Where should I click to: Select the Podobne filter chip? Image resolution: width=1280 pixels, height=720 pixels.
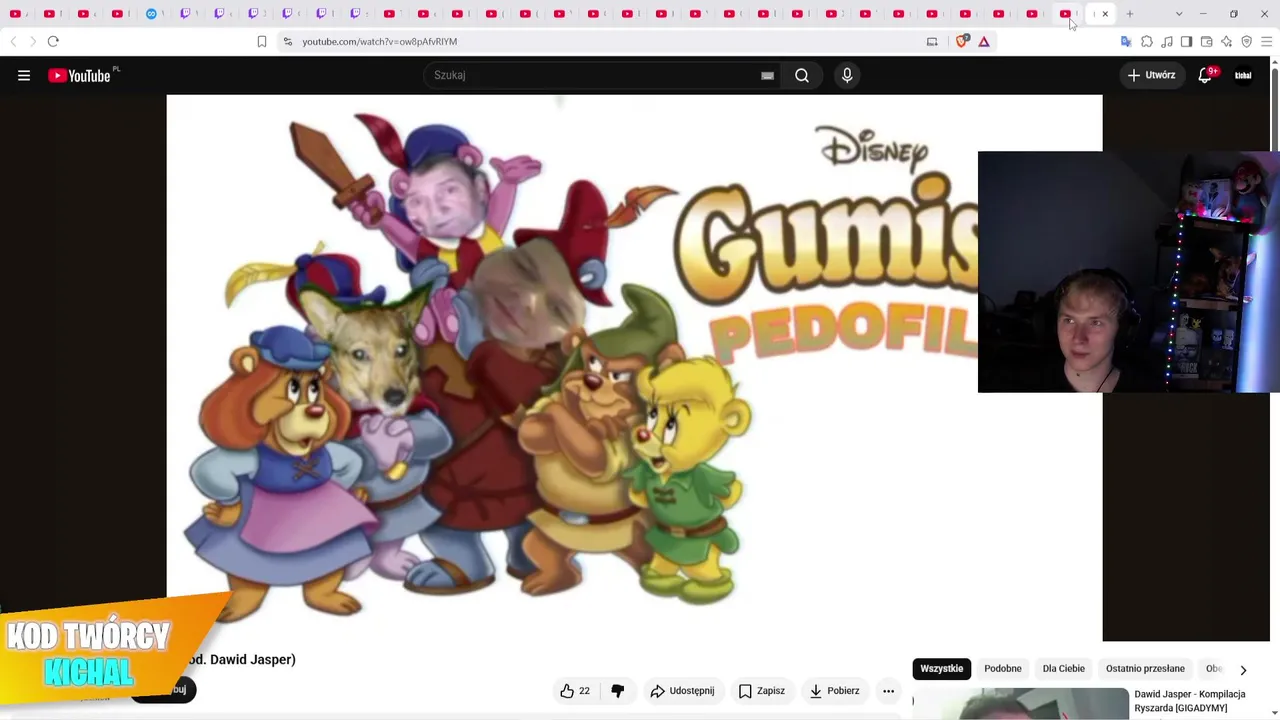click(1003, 669)
